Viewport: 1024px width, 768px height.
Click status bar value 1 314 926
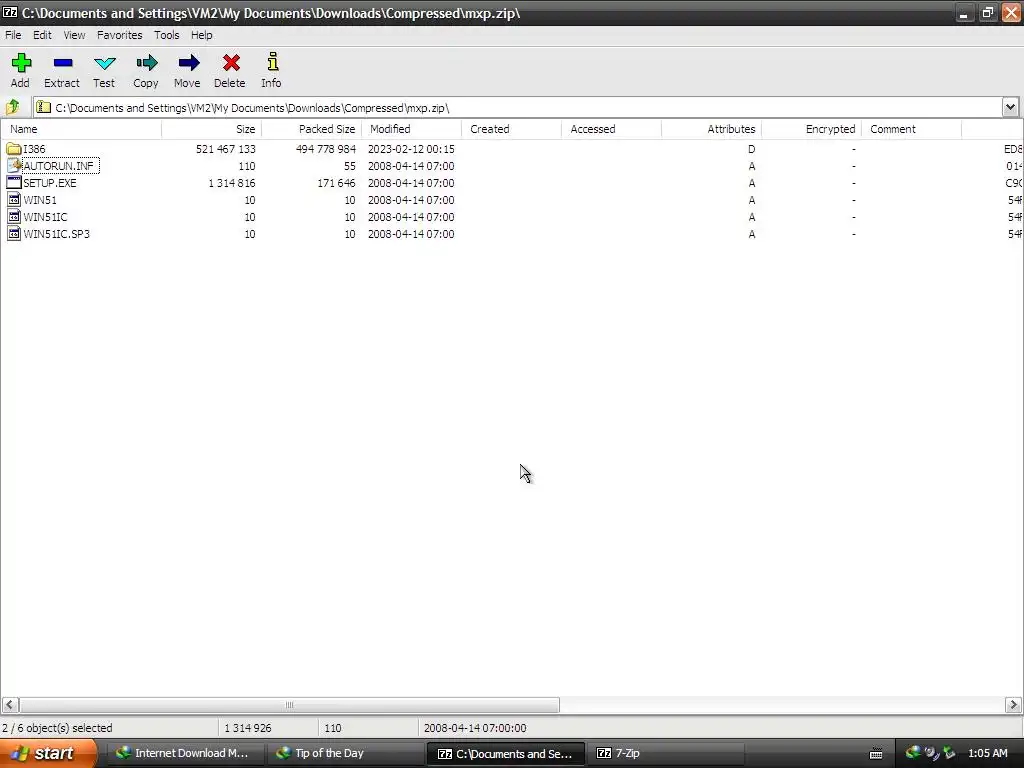[x=248, y=728]
